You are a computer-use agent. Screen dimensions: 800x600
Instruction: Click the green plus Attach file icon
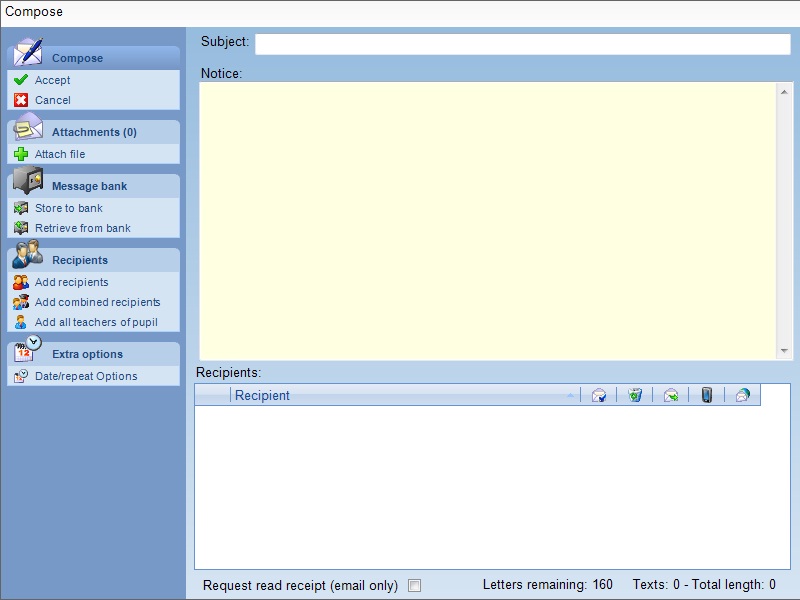tap(21, 154)
